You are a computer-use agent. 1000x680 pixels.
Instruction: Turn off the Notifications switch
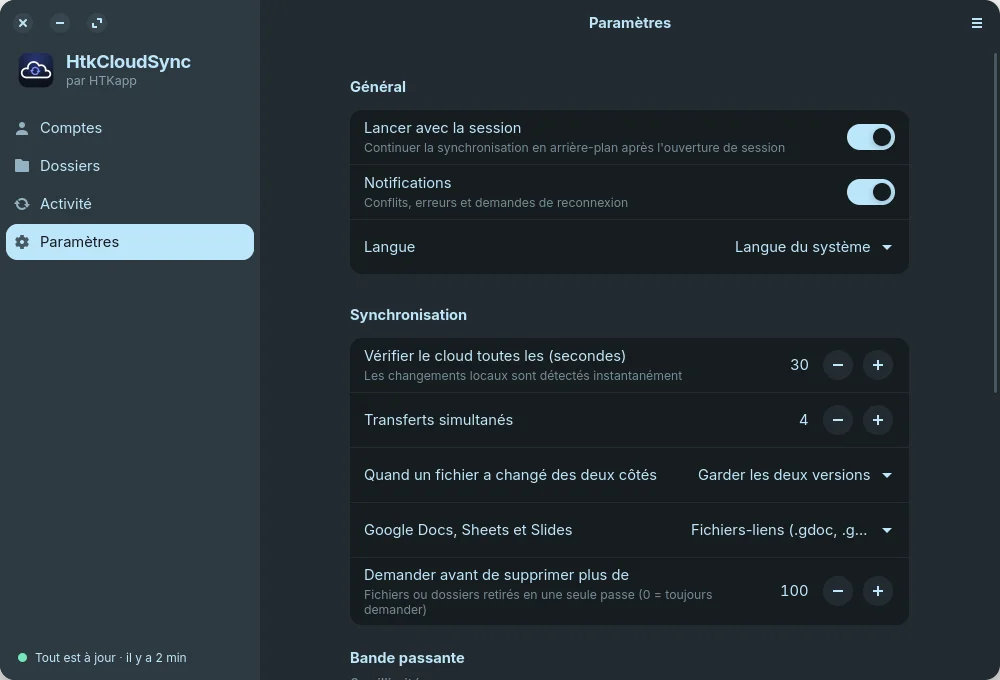coord(871,192)
